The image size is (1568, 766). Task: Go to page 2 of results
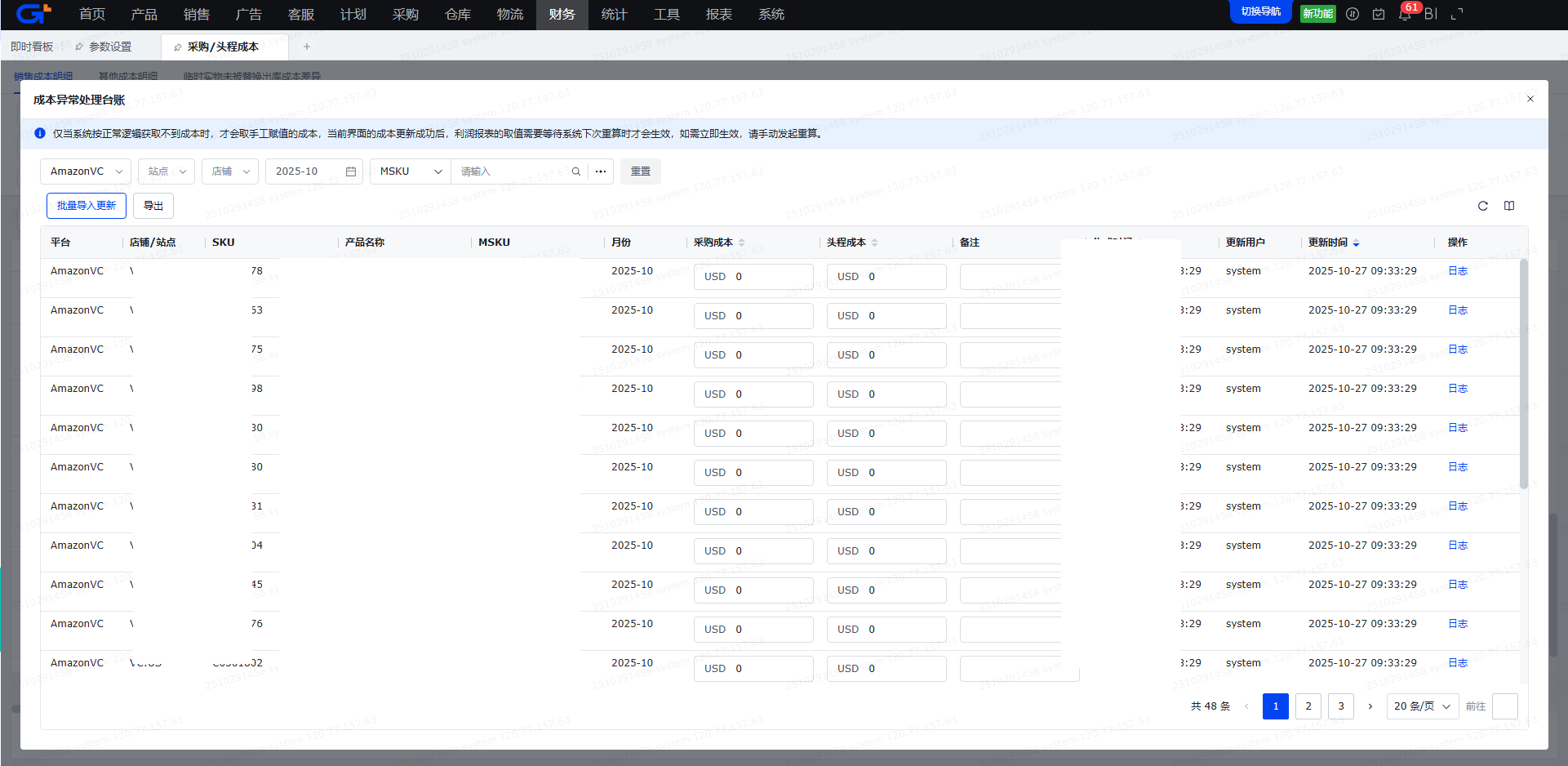(x=1308, y=706)
